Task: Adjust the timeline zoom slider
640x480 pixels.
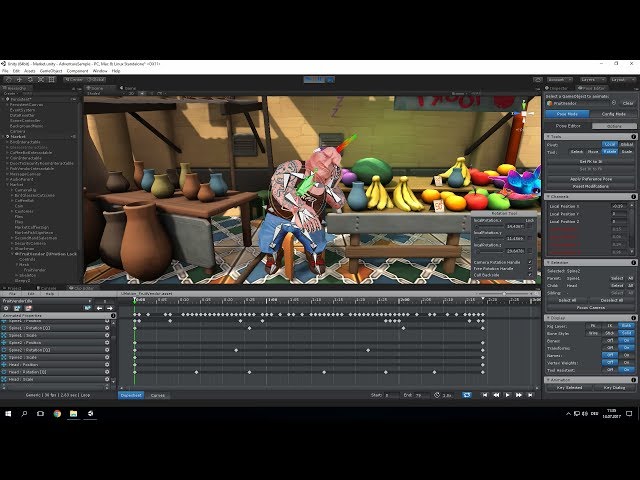Action: tap(504, 293)
